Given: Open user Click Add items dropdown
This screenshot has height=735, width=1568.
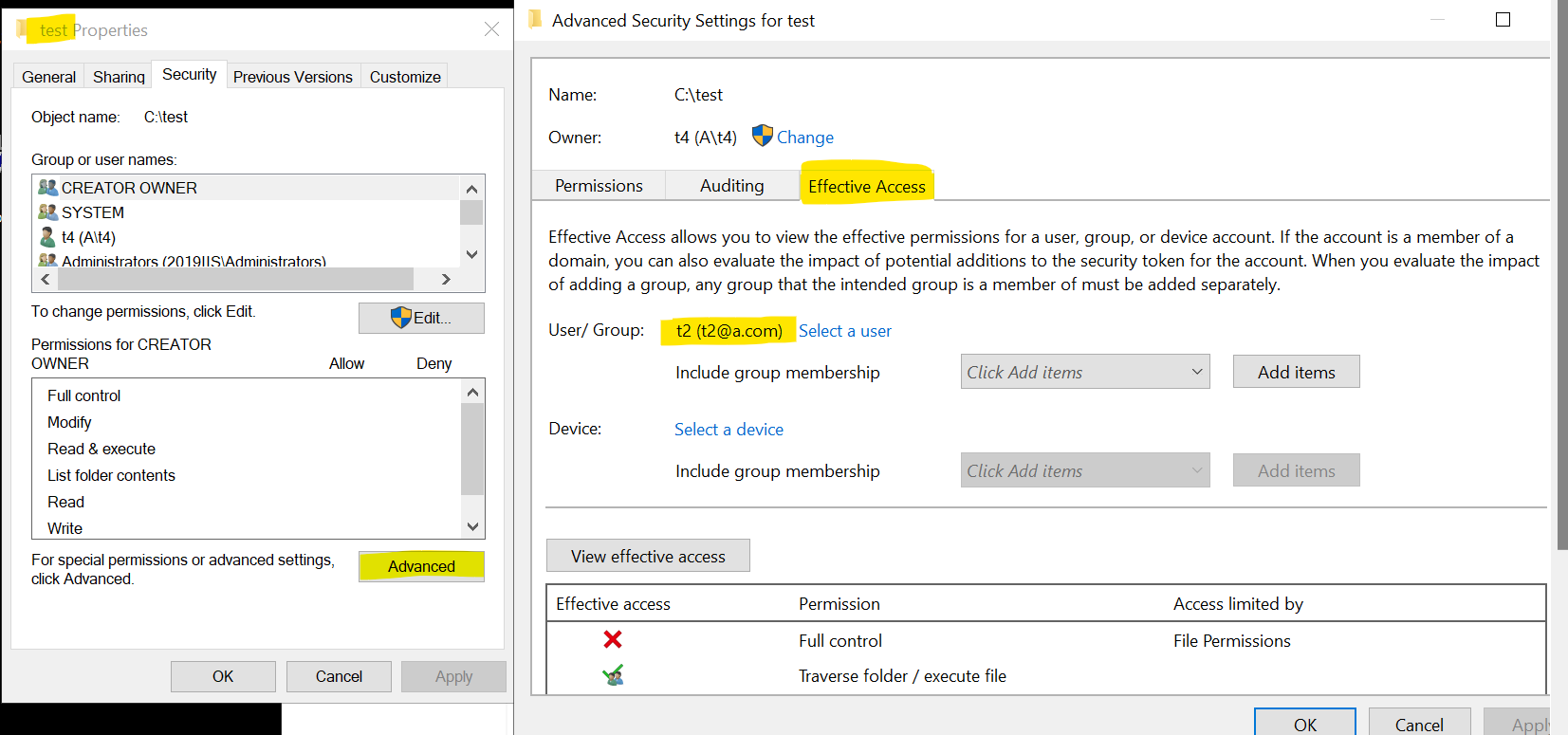Looking at the screenshot, I should (x=1085, y=372).
